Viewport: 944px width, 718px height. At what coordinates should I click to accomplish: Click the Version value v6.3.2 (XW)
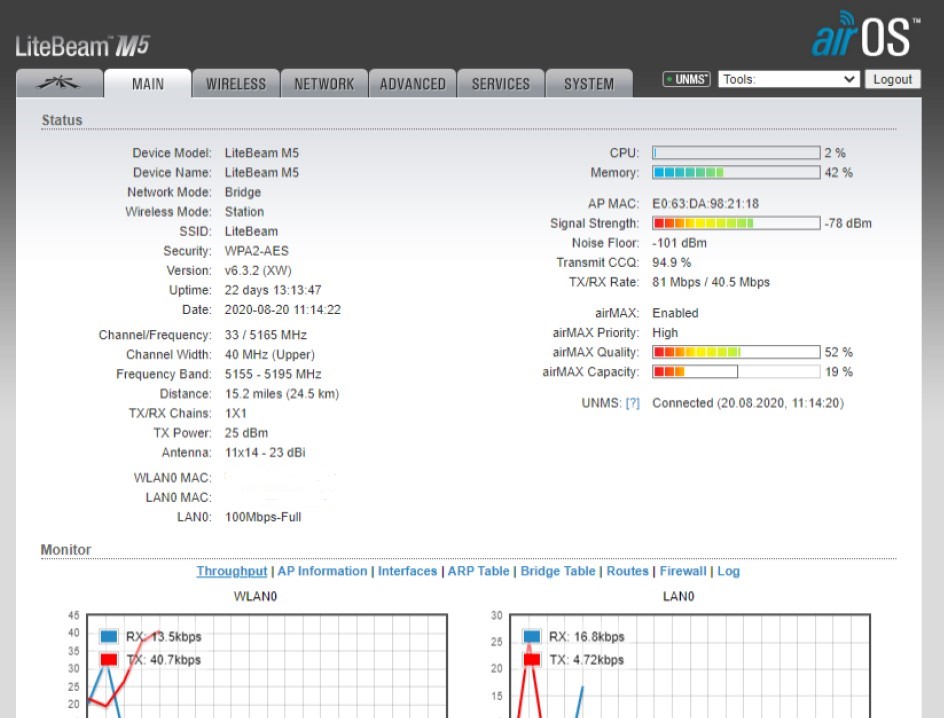258,271
